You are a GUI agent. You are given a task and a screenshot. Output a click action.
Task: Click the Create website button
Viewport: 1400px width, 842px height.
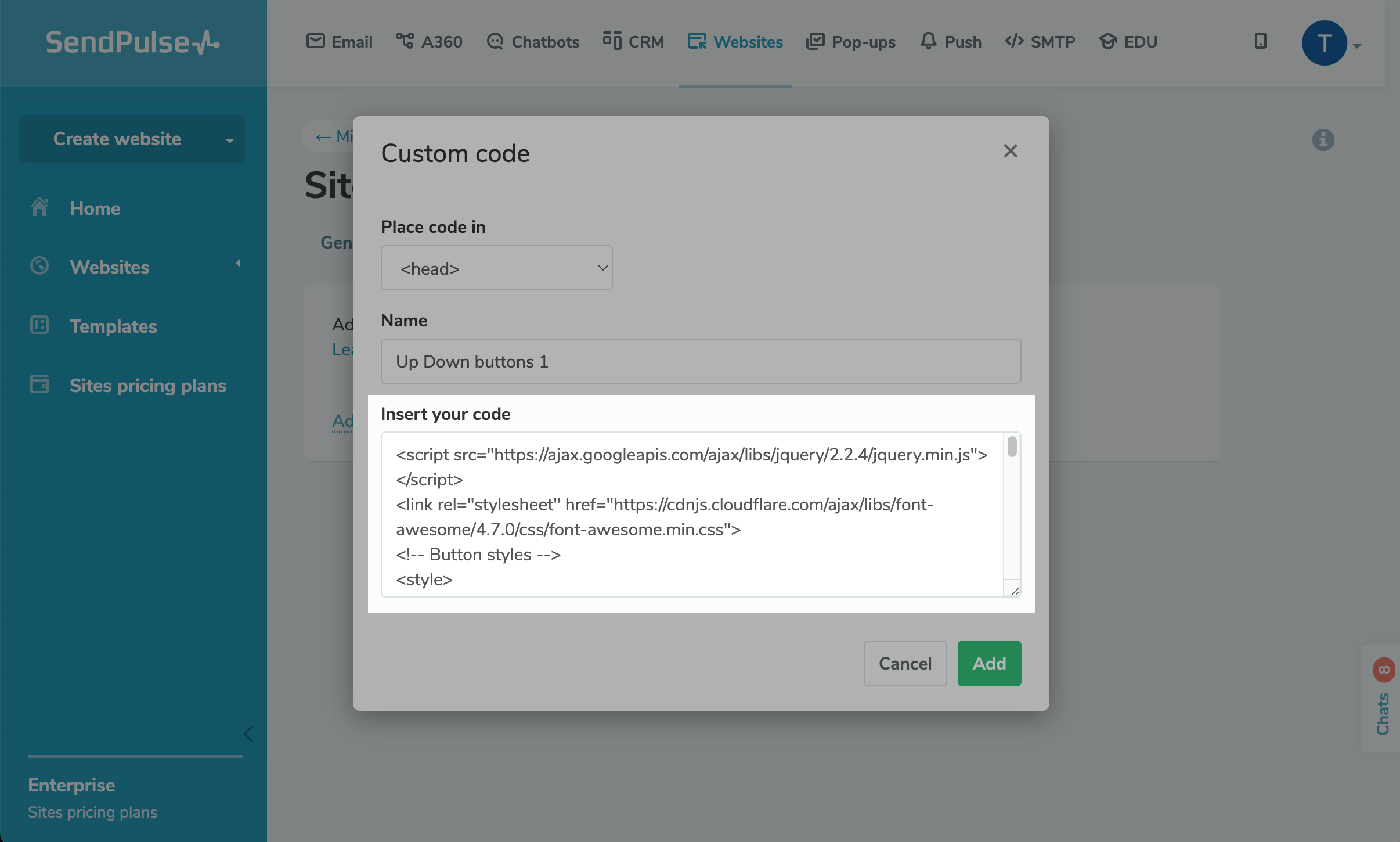click(117, 139)
